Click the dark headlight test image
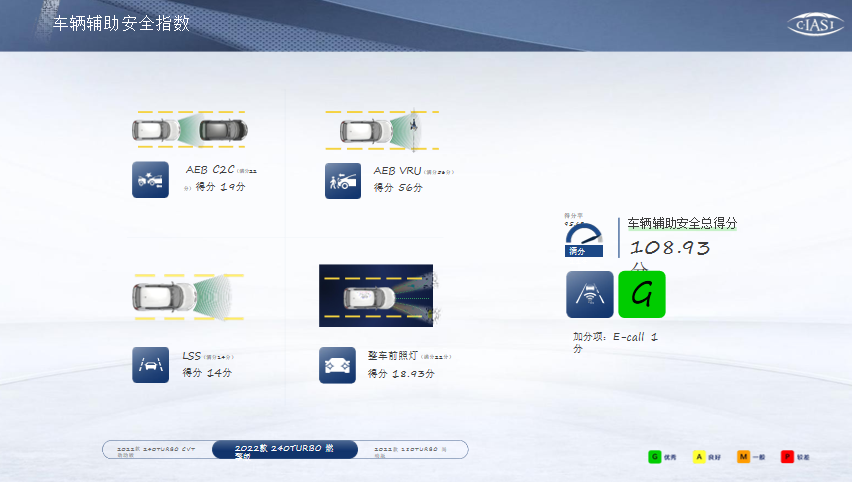The width and height of the screenshot is (852, 482). 378,296
